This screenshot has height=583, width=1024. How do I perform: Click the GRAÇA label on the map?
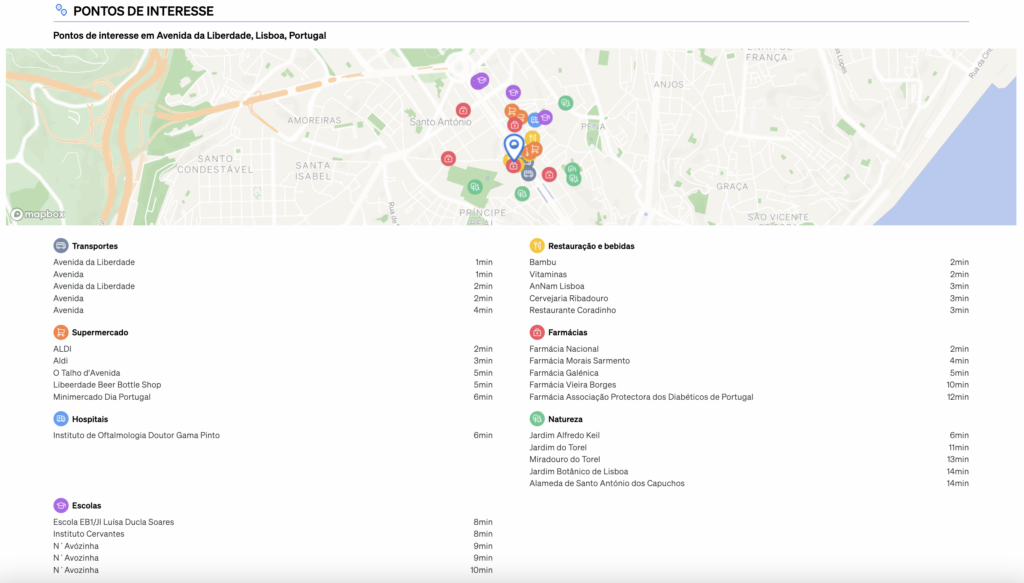pos(732,186)
